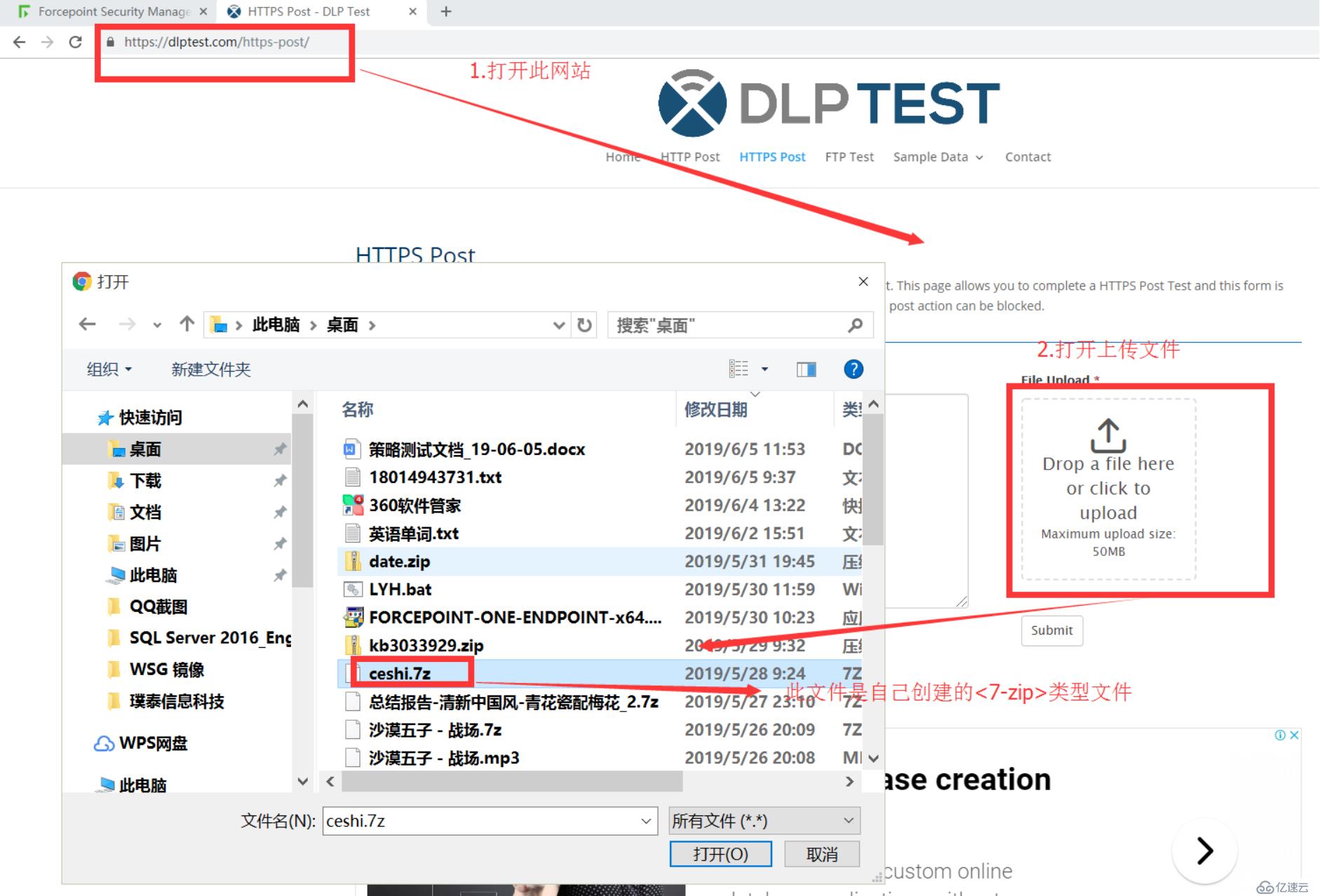The width and height of the screenshot is (1320, 896).
Task: Toggle the preview pane icon
Action: pyautogui.click(x=806, y=369)
